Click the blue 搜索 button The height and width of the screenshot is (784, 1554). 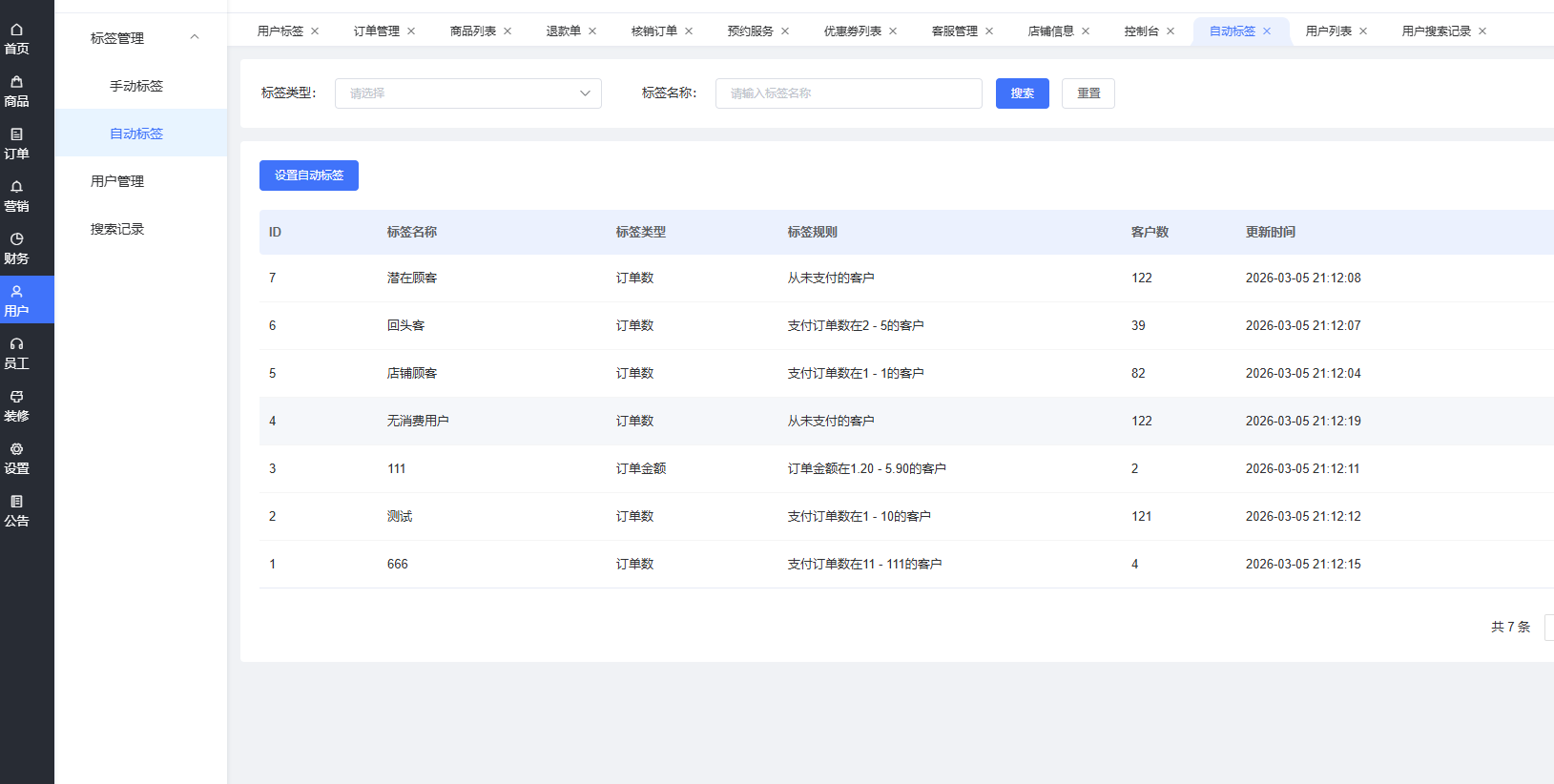point(1022,93)
